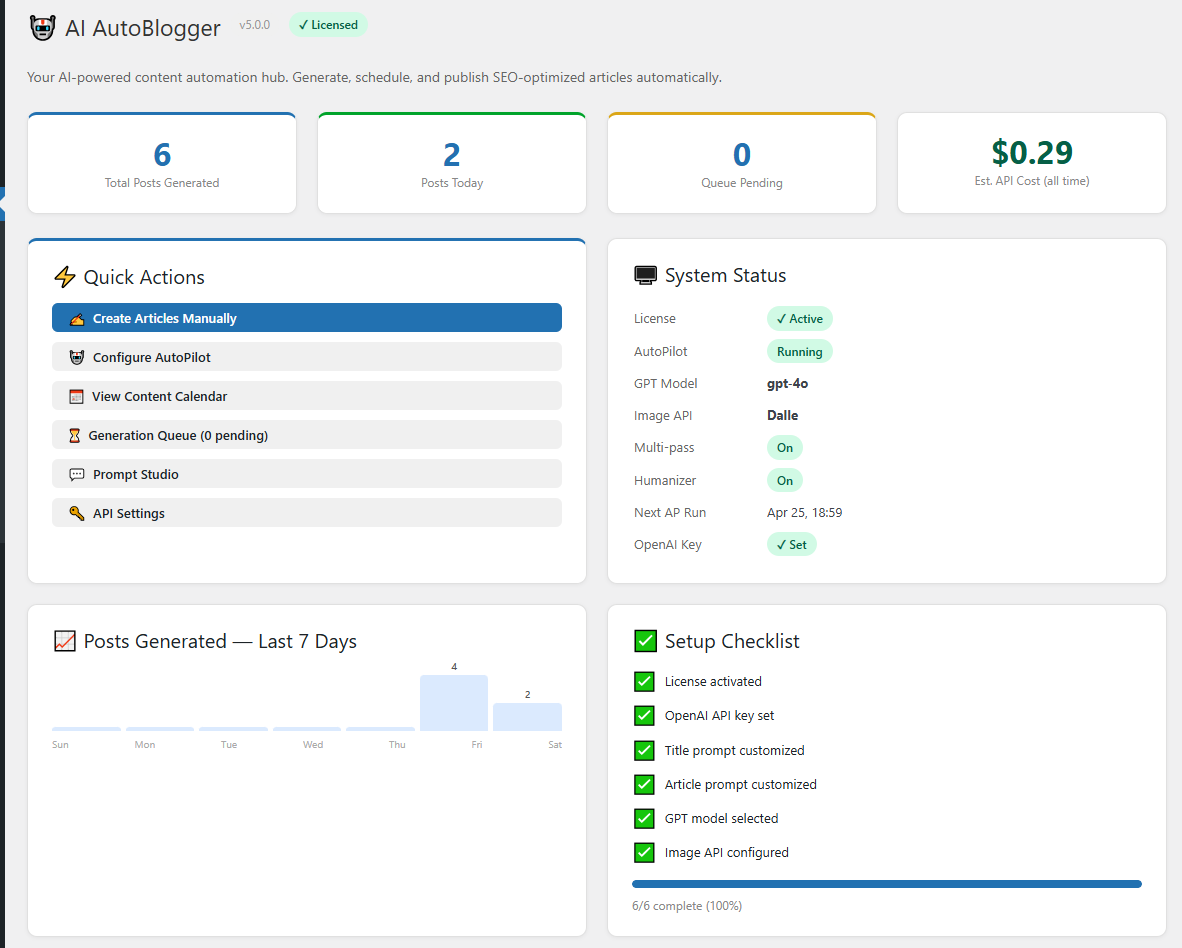
Task: Click the green check icon beside Setup Checklist heading
Action: point(645,641)
